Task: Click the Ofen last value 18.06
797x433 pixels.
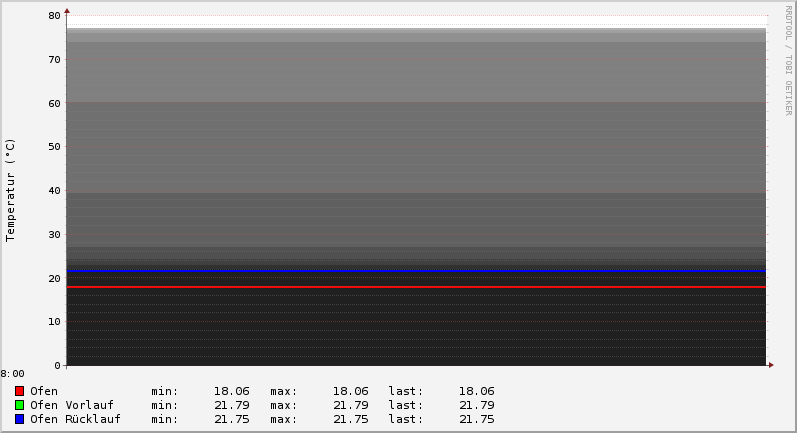Action: click(476, 391)
